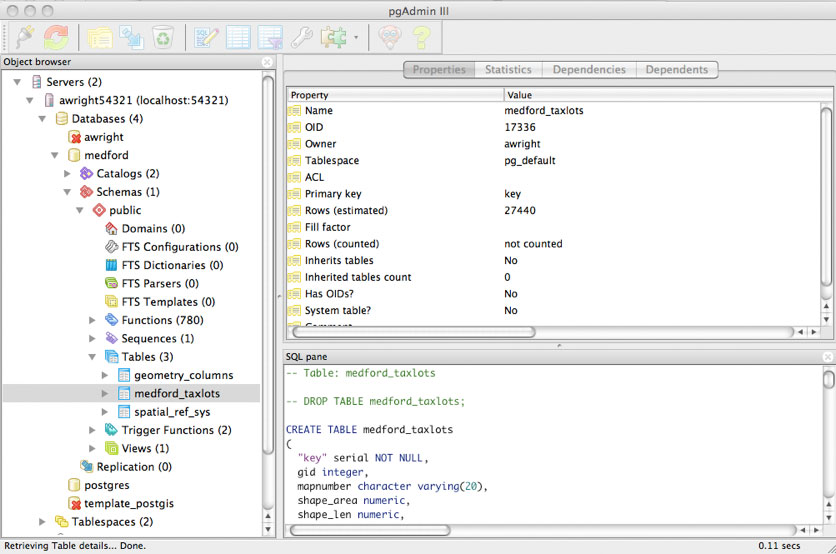Image resolution: width=836 pixels, height=554 pixels.
Task: Switch to the Dependents tab
Action: click(676, 70)
